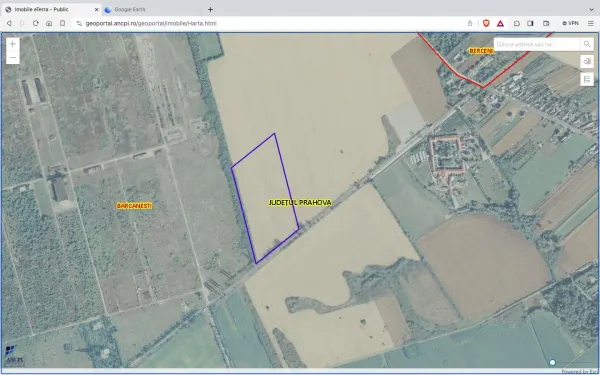The height and width of the screenshot is (375, 600).
Task: Click the ANCPI logo on map
Action: [15, 354]
